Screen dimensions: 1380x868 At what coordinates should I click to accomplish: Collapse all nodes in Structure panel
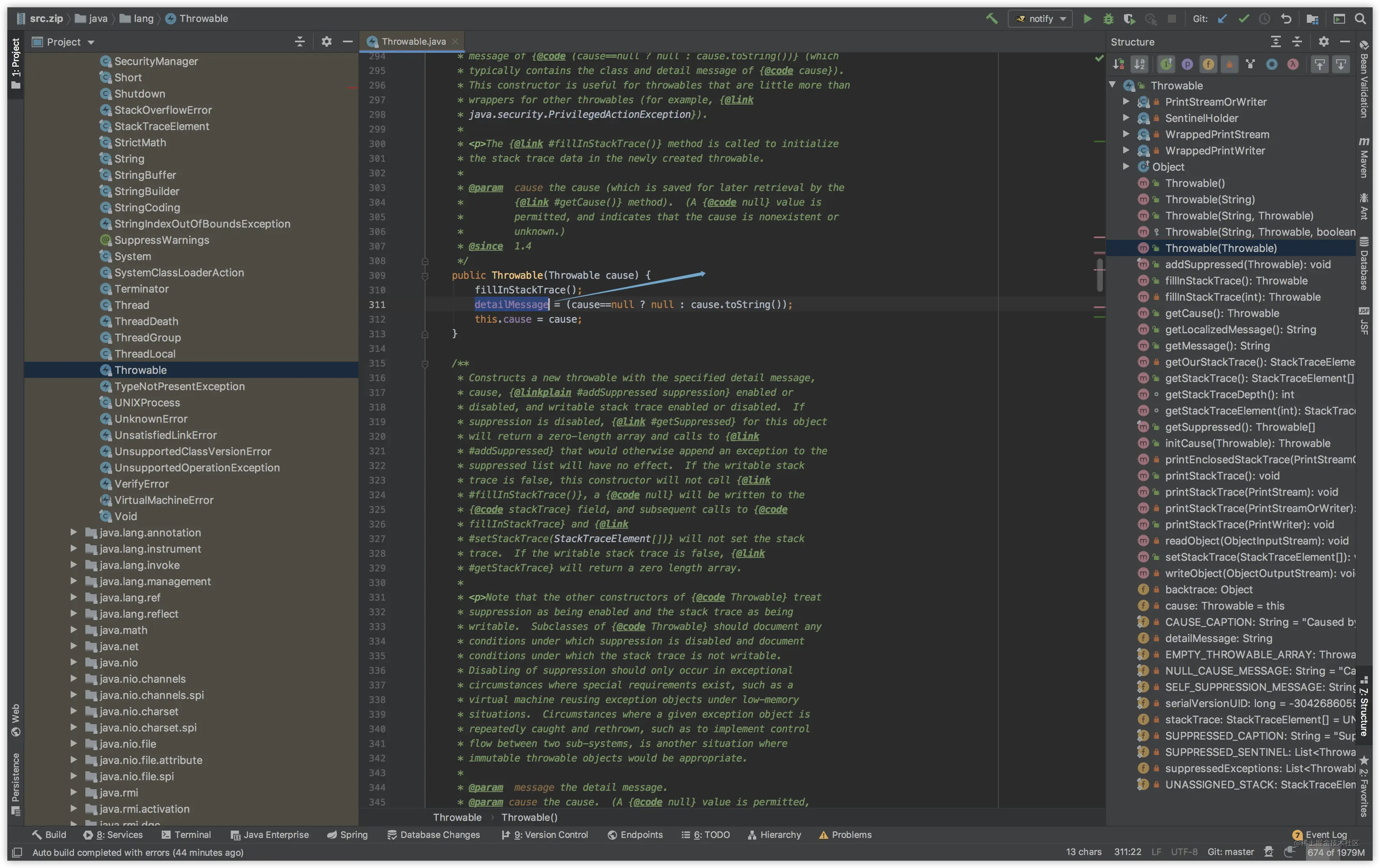(x=1297, y=42)
